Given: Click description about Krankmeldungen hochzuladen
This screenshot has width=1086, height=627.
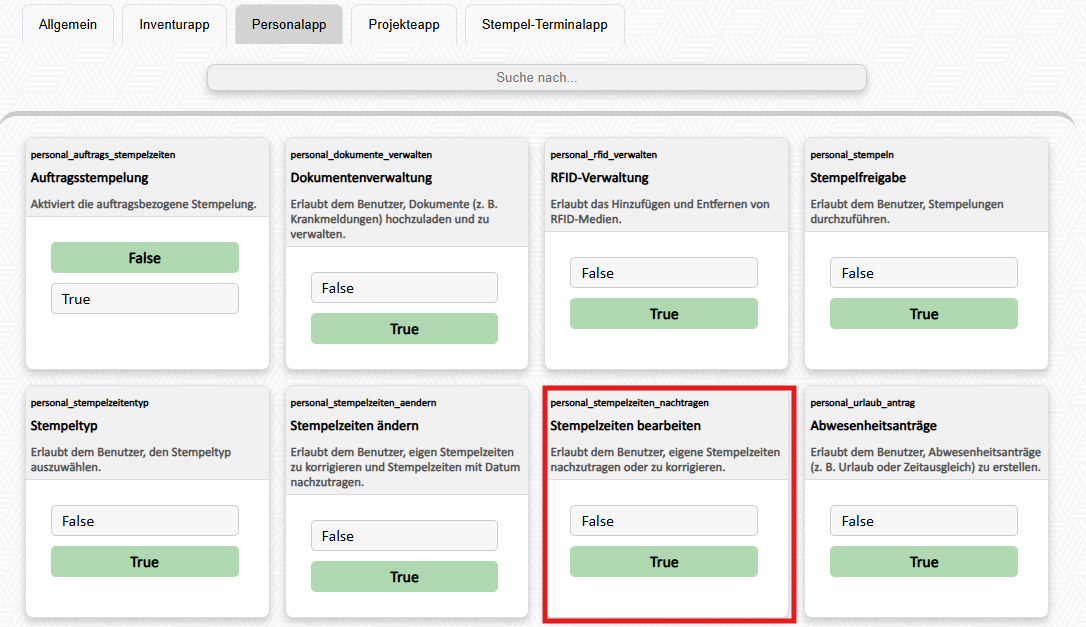Looking at the screenshot, I should (394, 219).
